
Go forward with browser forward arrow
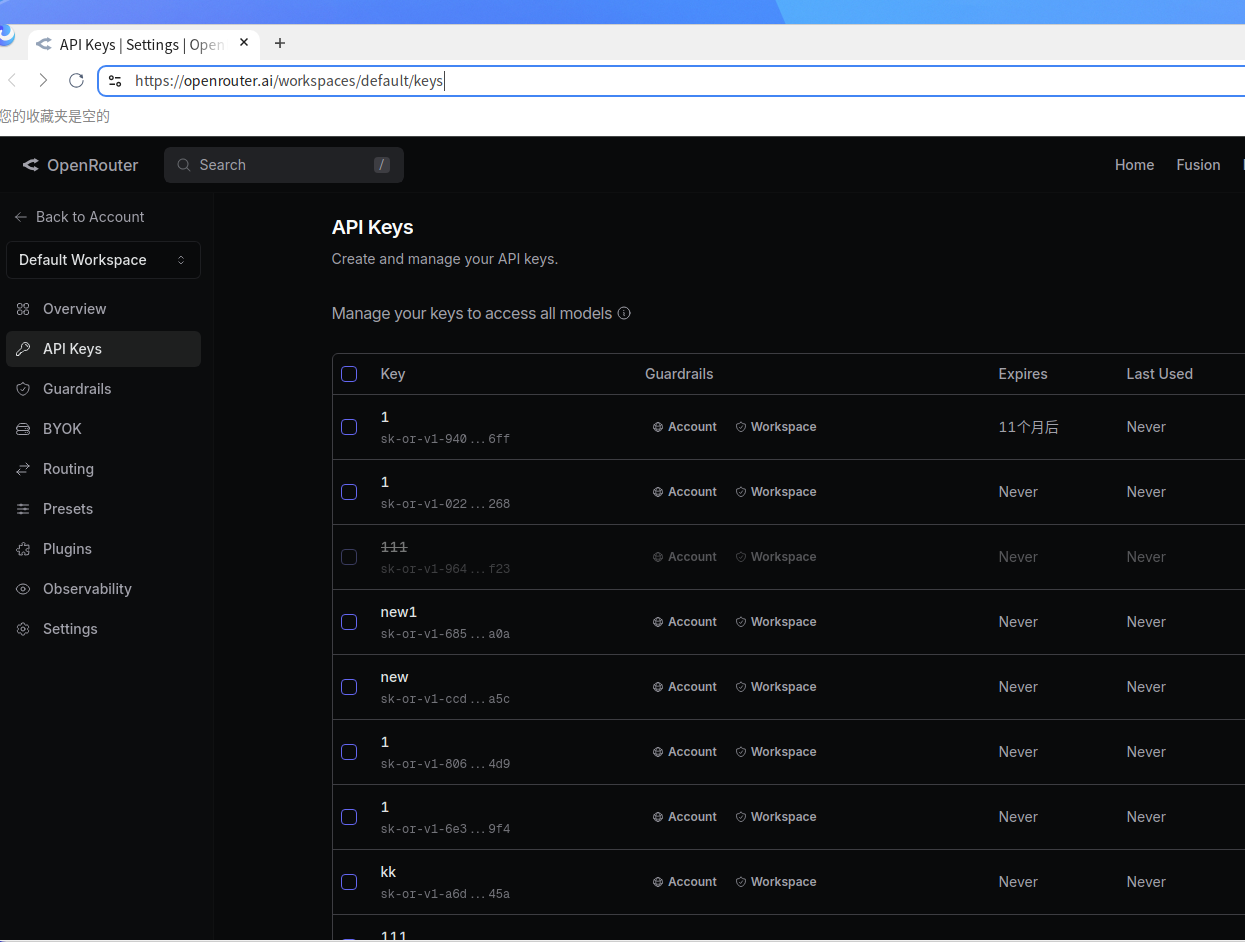(43, 80)
